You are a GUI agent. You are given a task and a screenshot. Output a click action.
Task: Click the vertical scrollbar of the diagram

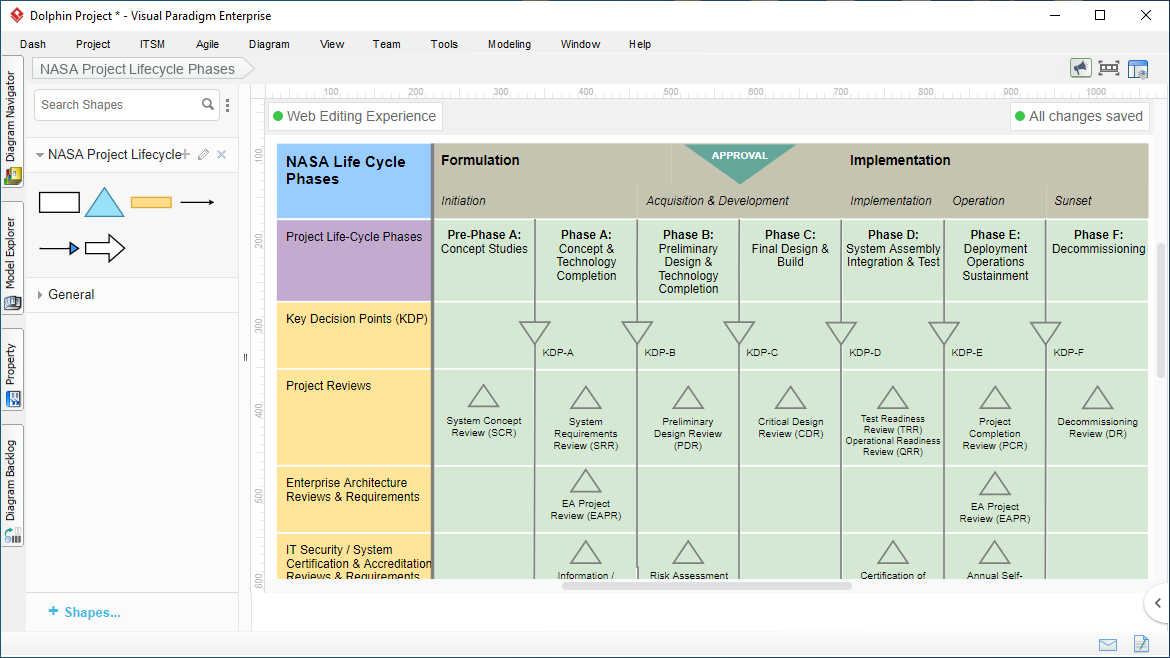click(1161, 310)
